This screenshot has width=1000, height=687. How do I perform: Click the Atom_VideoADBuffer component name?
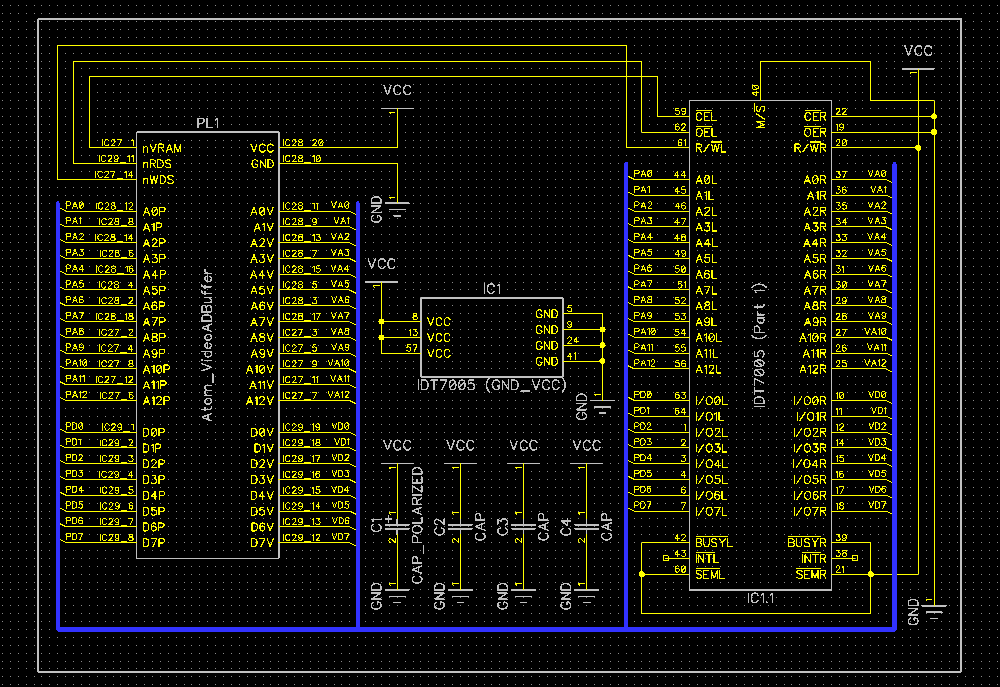(207, 345)
